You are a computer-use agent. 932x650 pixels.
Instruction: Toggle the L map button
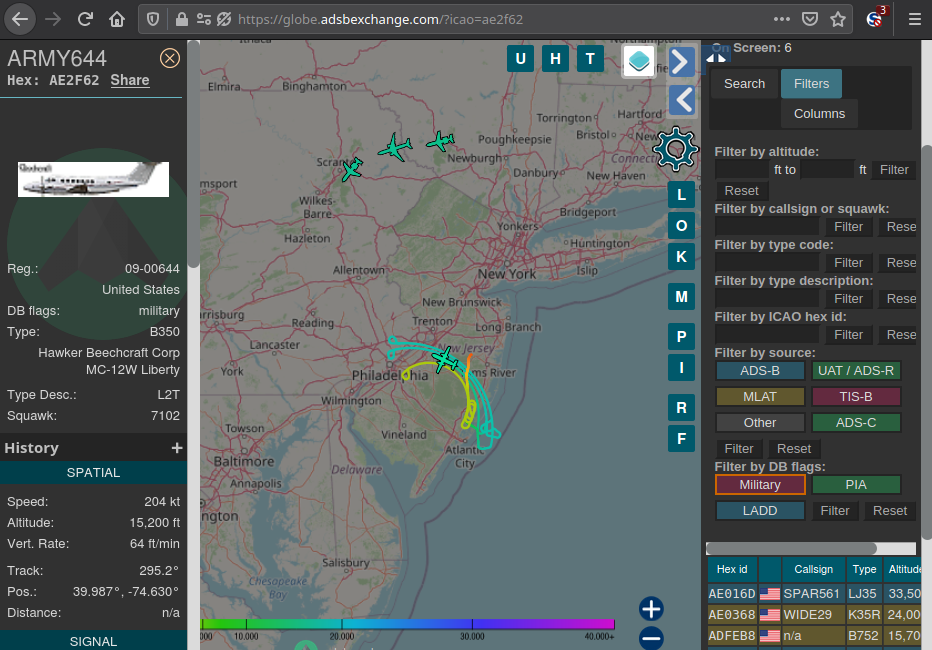click(x=681, y=194)
